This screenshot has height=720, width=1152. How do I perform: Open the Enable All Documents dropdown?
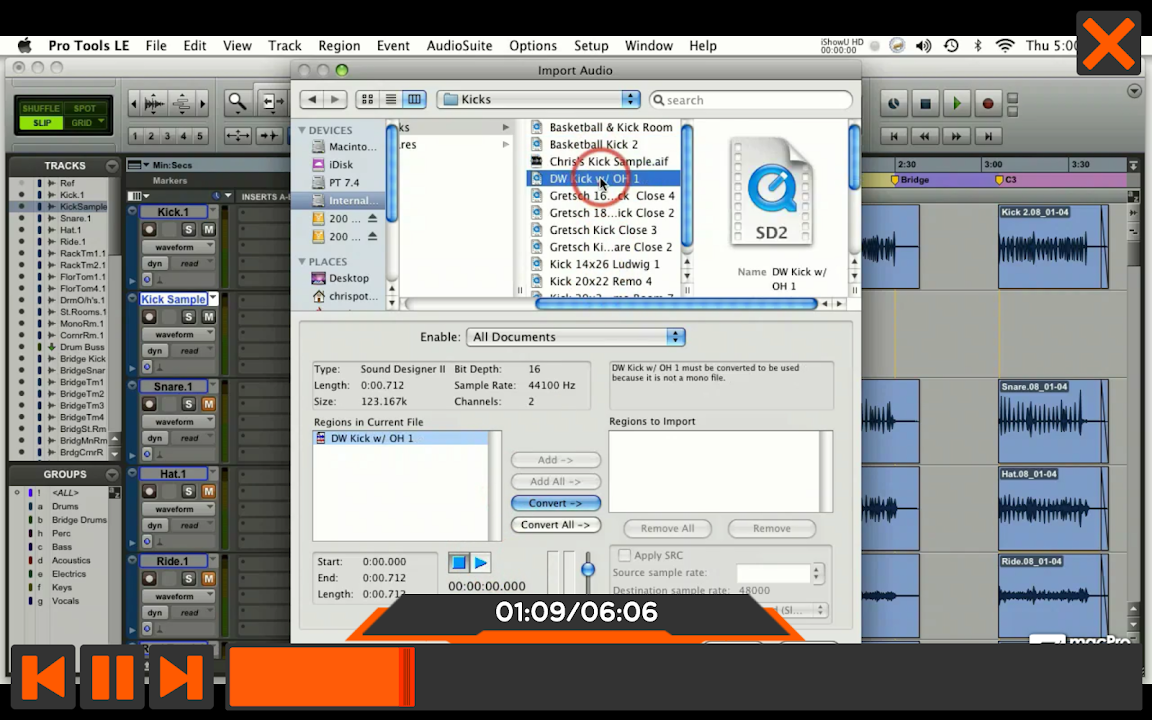[576, 337]
